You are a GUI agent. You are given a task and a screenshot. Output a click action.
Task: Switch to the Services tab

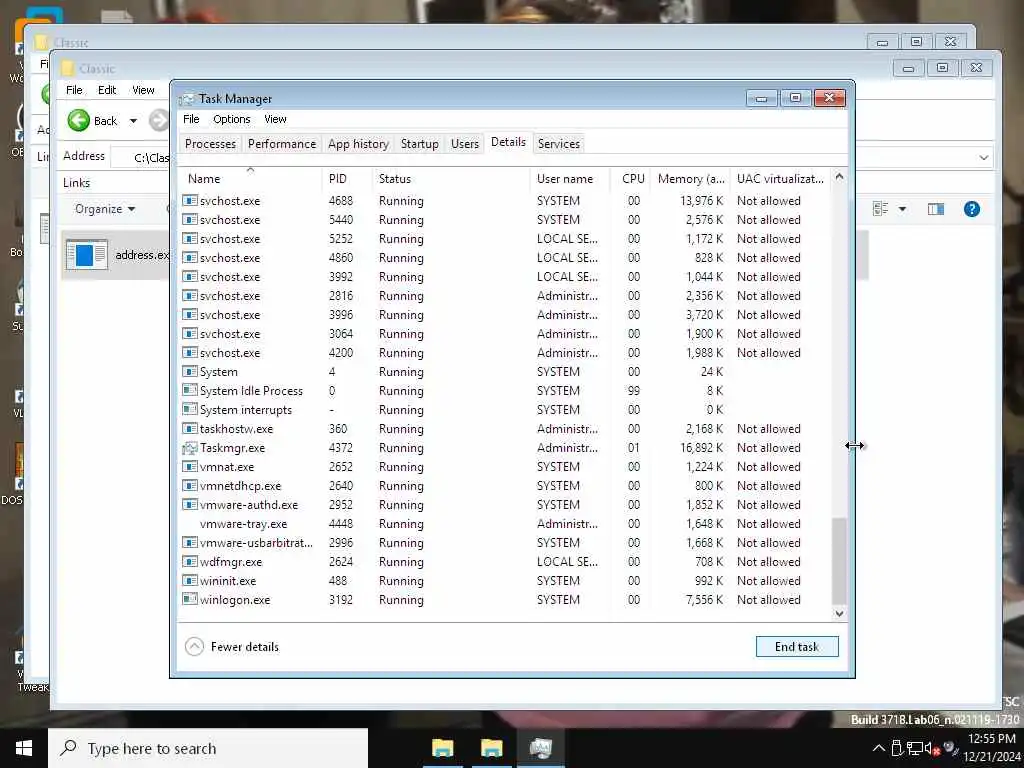coord(558,144)
